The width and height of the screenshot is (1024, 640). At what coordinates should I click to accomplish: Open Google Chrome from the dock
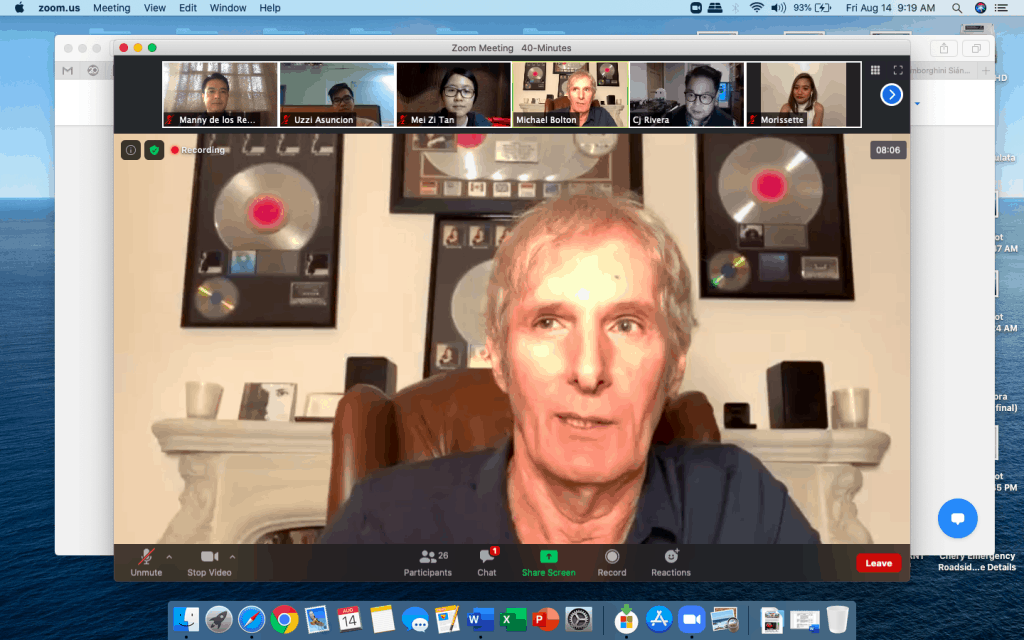[x=284, y=619]
